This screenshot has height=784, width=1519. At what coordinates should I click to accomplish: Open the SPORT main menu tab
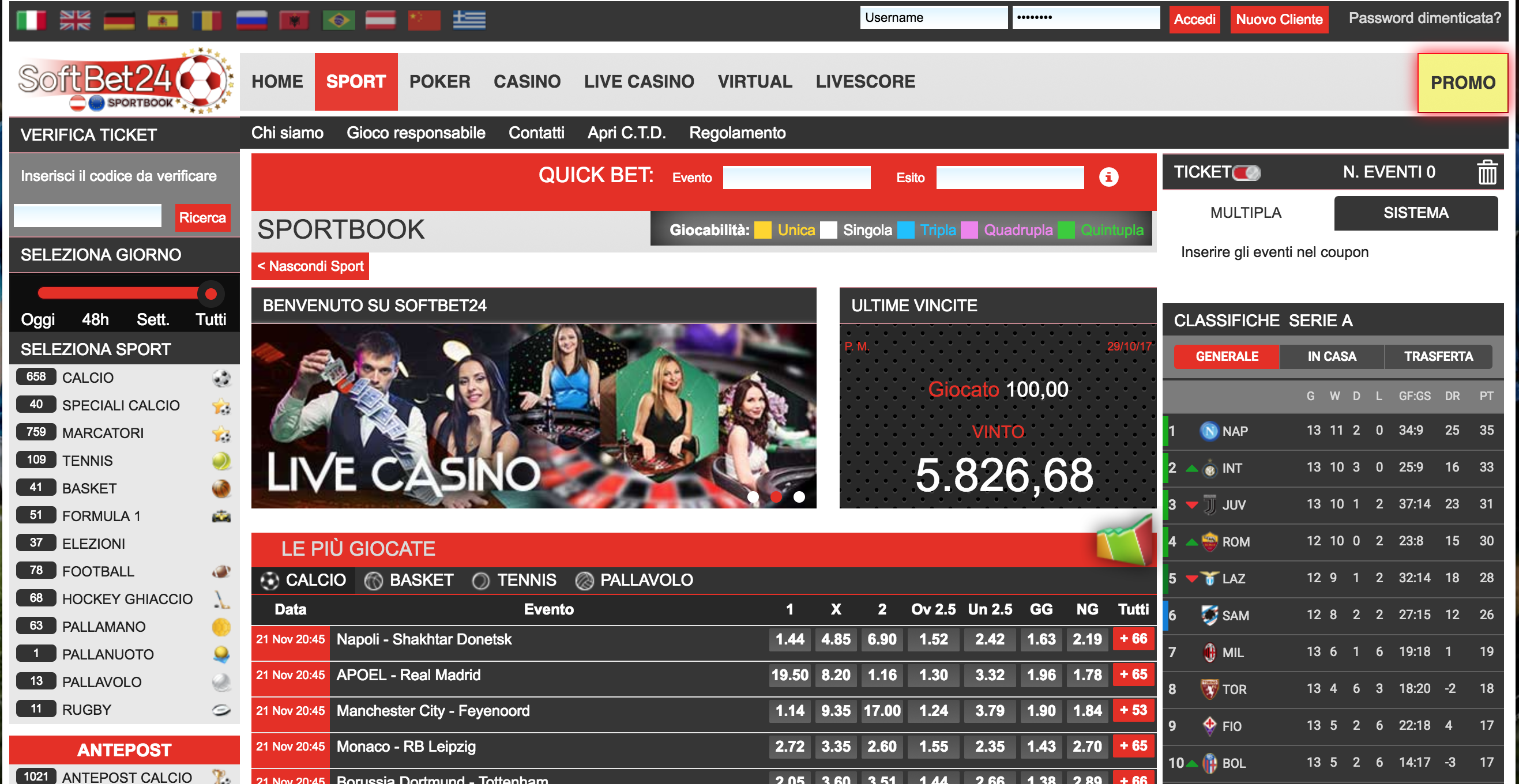pyautogui.click(x=356, y=81)
